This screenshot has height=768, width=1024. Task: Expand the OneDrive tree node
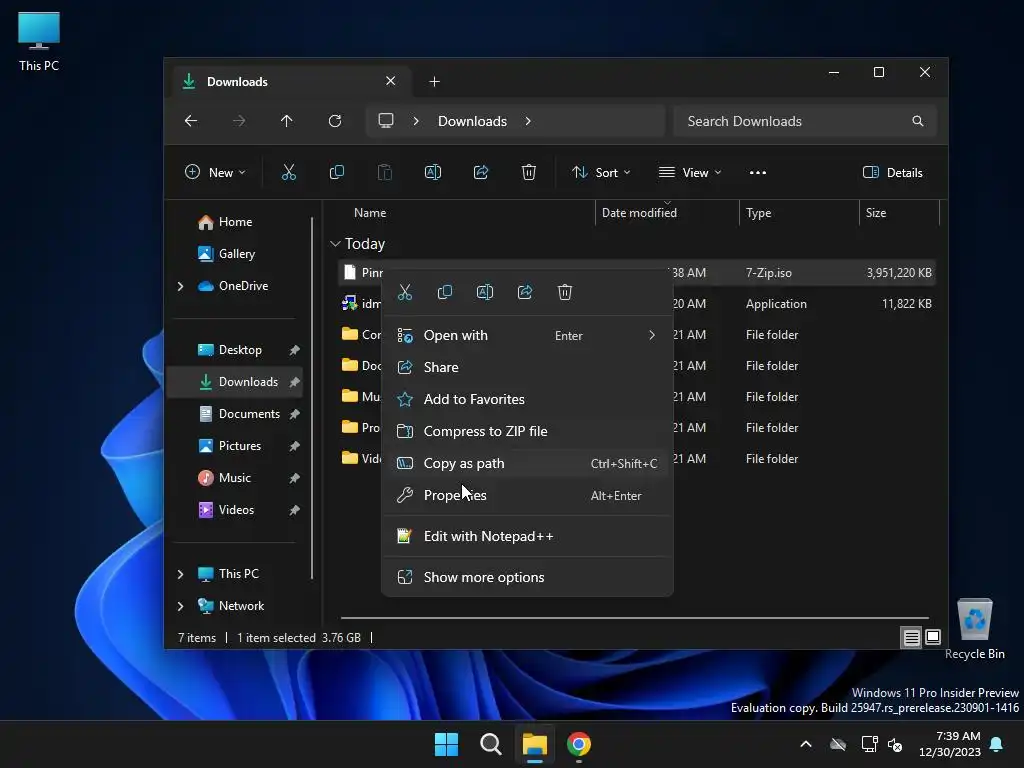(181, 286)
